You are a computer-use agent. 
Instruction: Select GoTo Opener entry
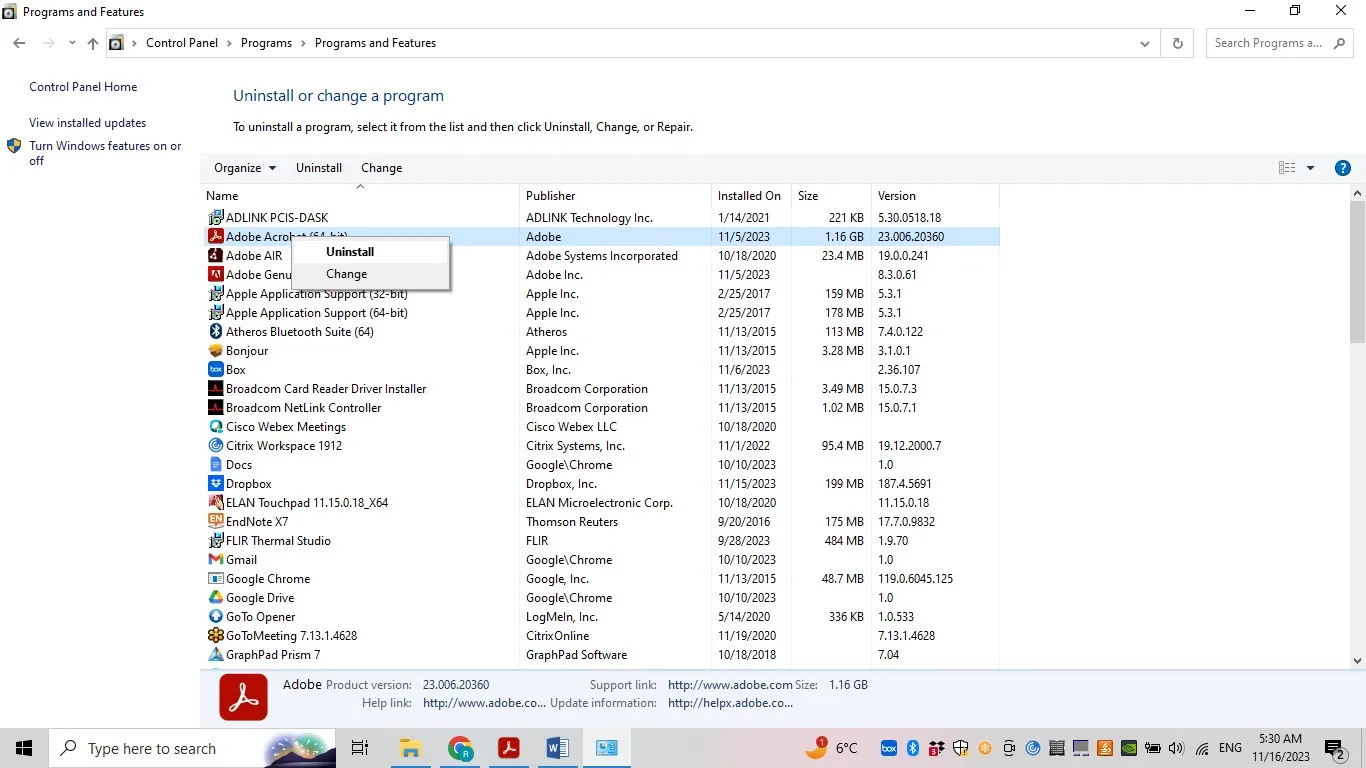(x=601, y=617)
